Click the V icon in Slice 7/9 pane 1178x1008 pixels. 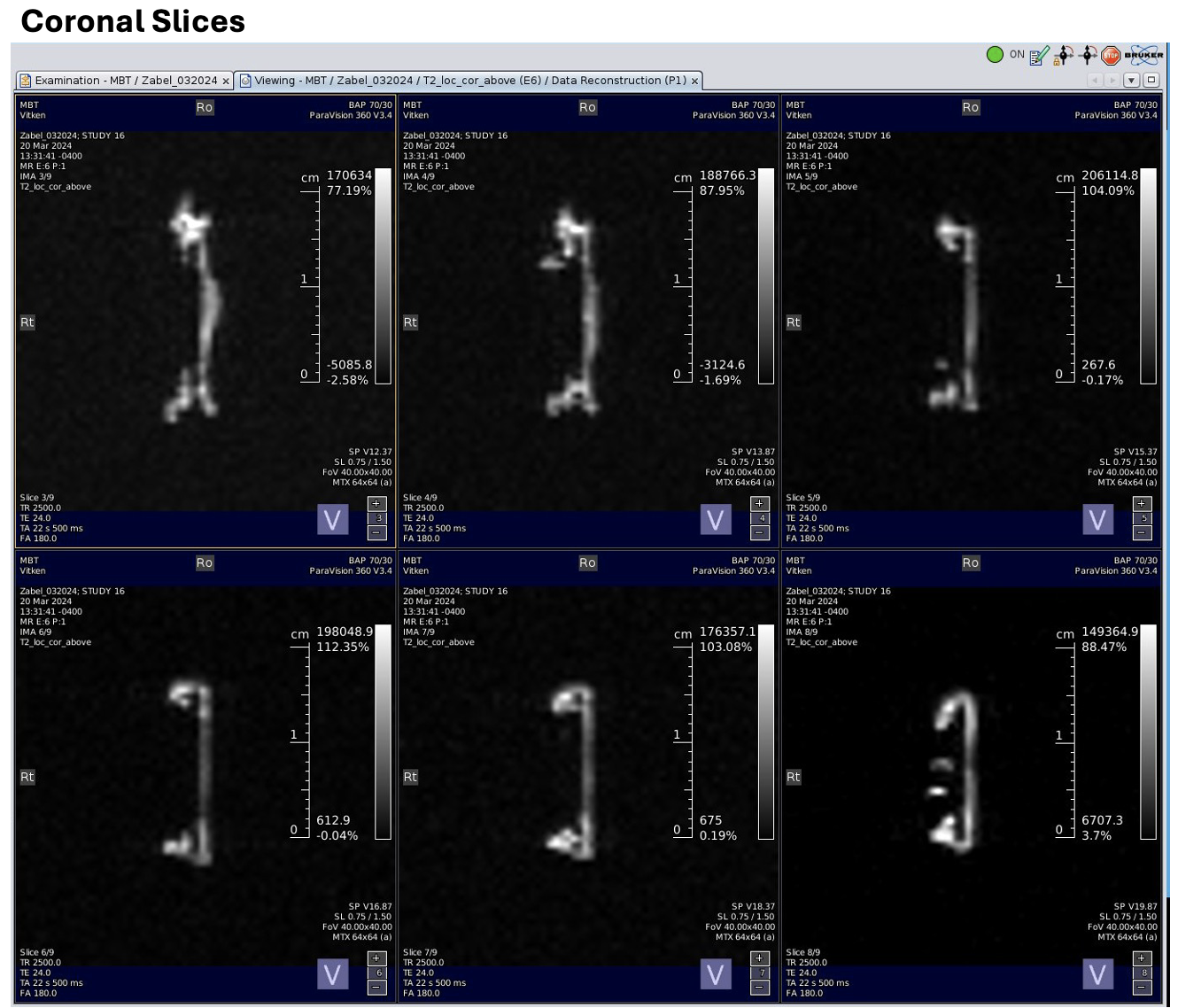[x=716, y=975]
